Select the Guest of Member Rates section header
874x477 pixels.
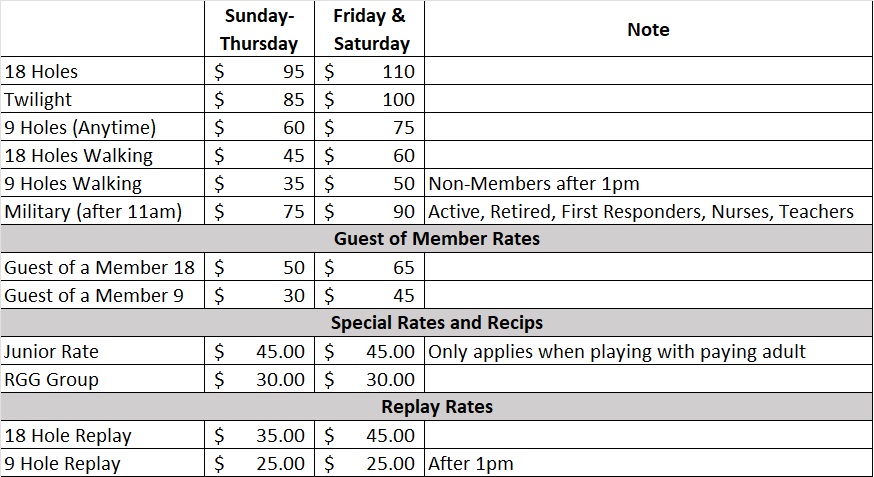click(x=436, y=238)
